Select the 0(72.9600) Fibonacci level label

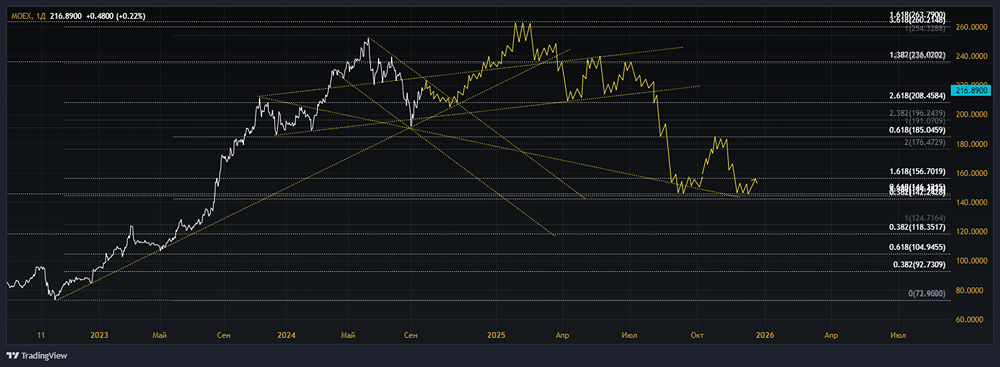[927, 293]
